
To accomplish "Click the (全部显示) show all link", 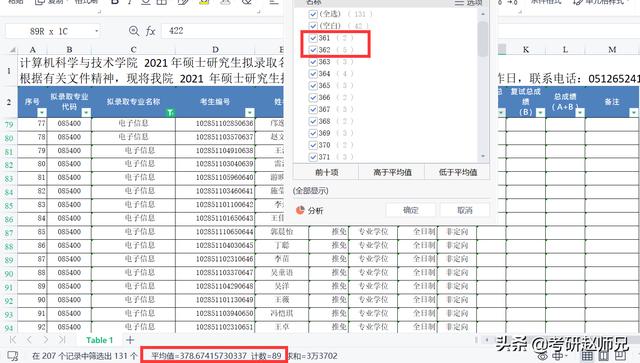I will 311,191.
